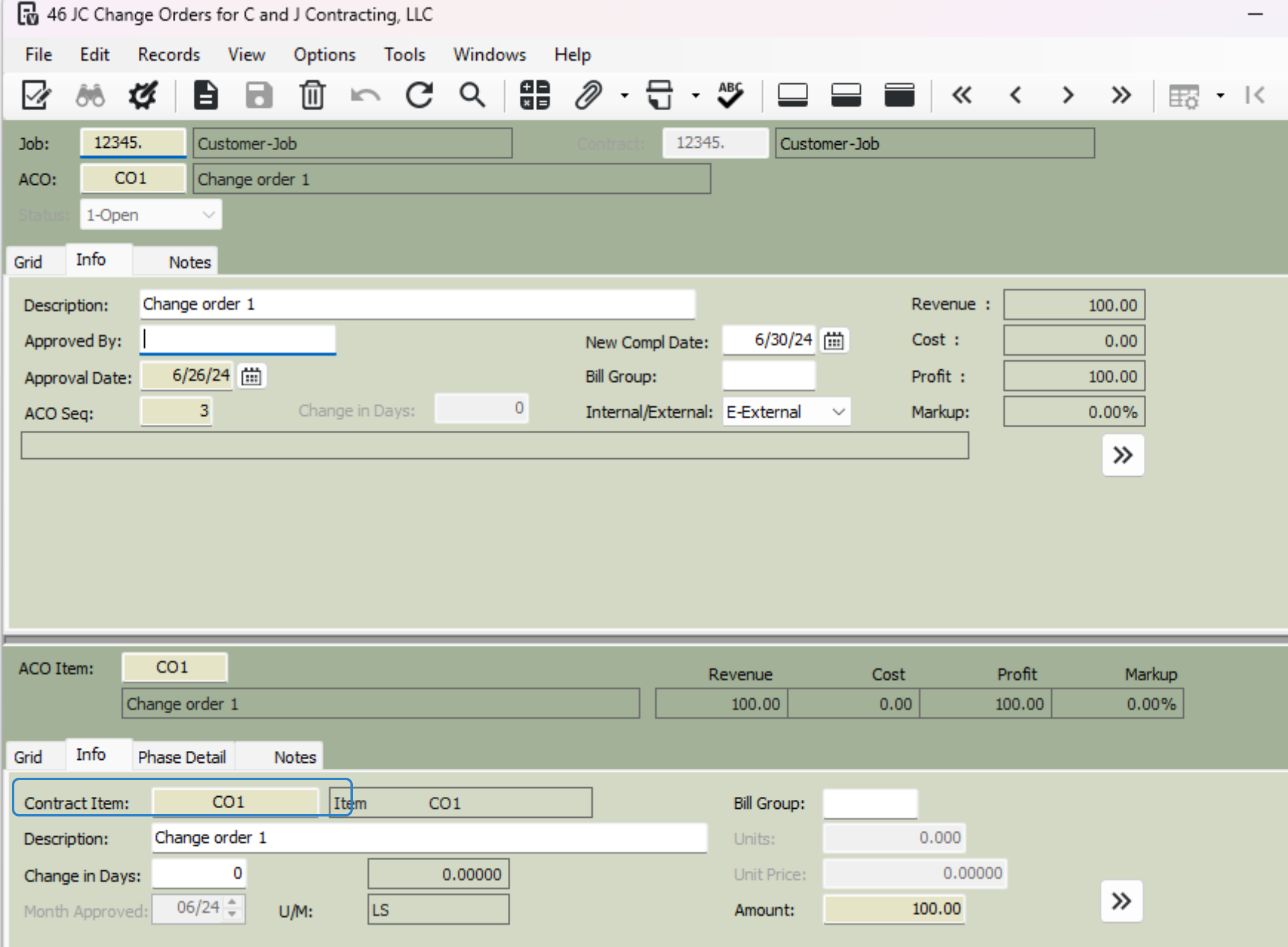The image size is (1288, 947).
Task: Run the ABC spell check icon
Action: tap(730, 95)
